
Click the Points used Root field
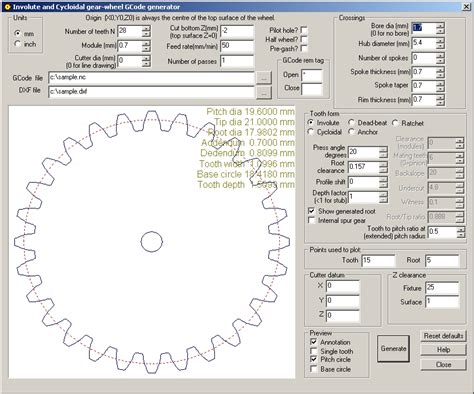point(442,261)
